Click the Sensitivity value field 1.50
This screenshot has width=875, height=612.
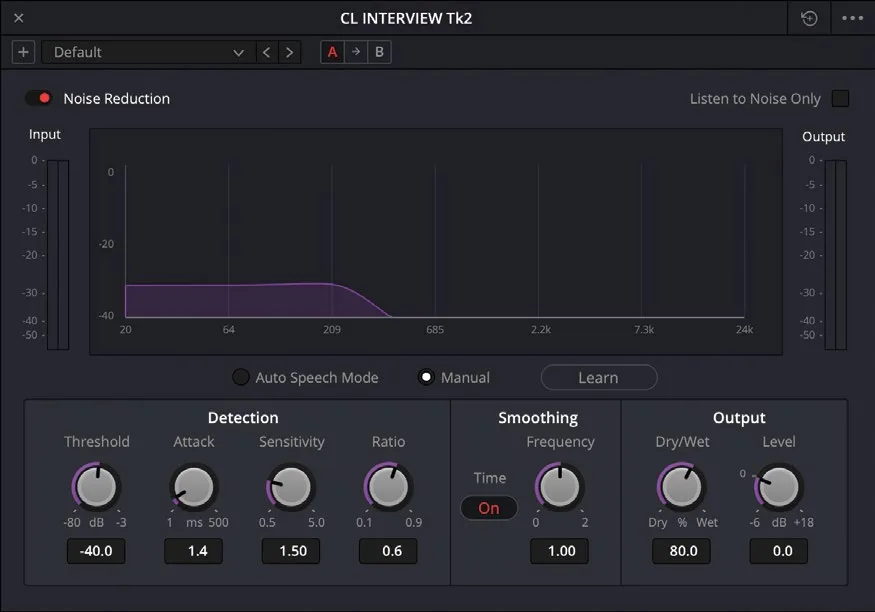coord(291,551)
